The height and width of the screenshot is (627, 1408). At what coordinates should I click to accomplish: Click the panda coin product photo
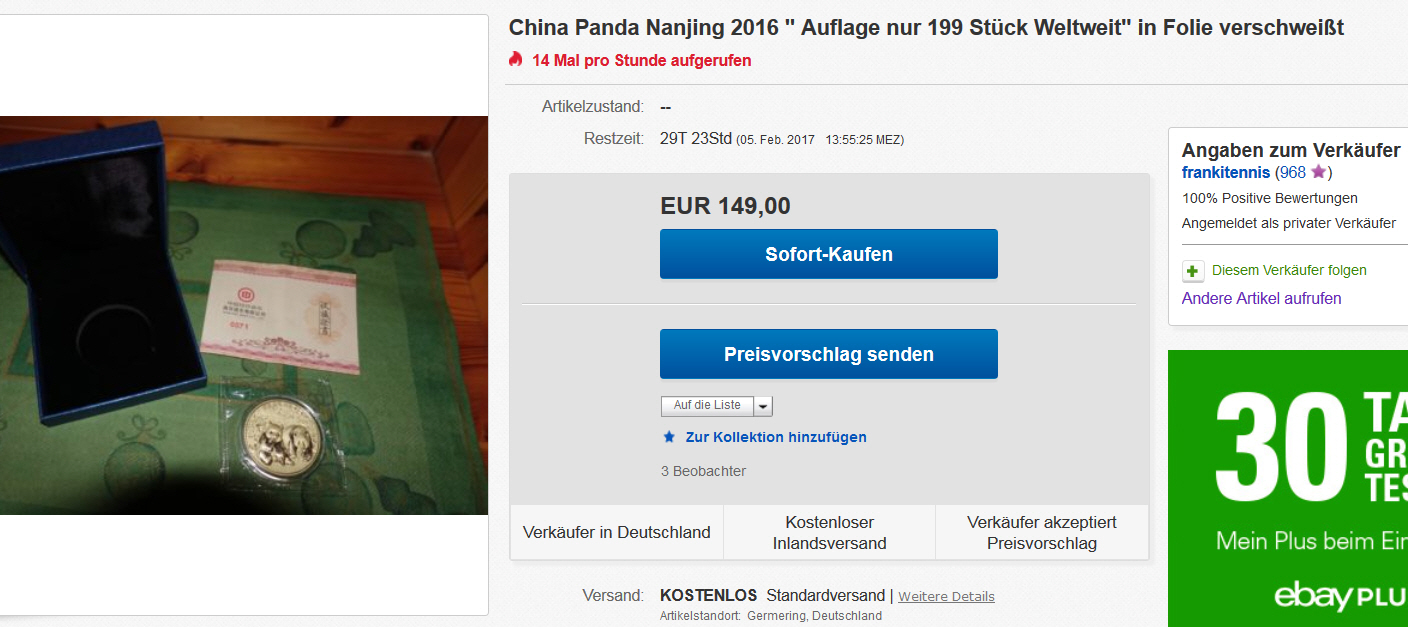(x=244, y=315)
